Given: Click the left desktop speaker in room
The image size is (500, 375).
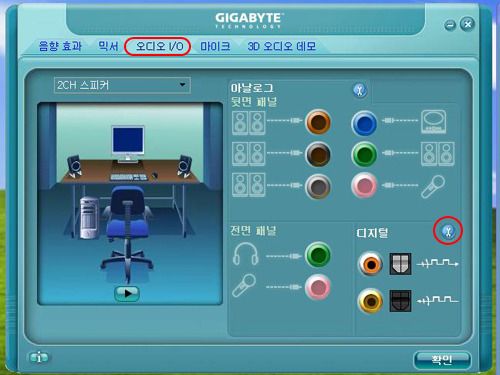Looking at the screenshot, I should point(75,166).
